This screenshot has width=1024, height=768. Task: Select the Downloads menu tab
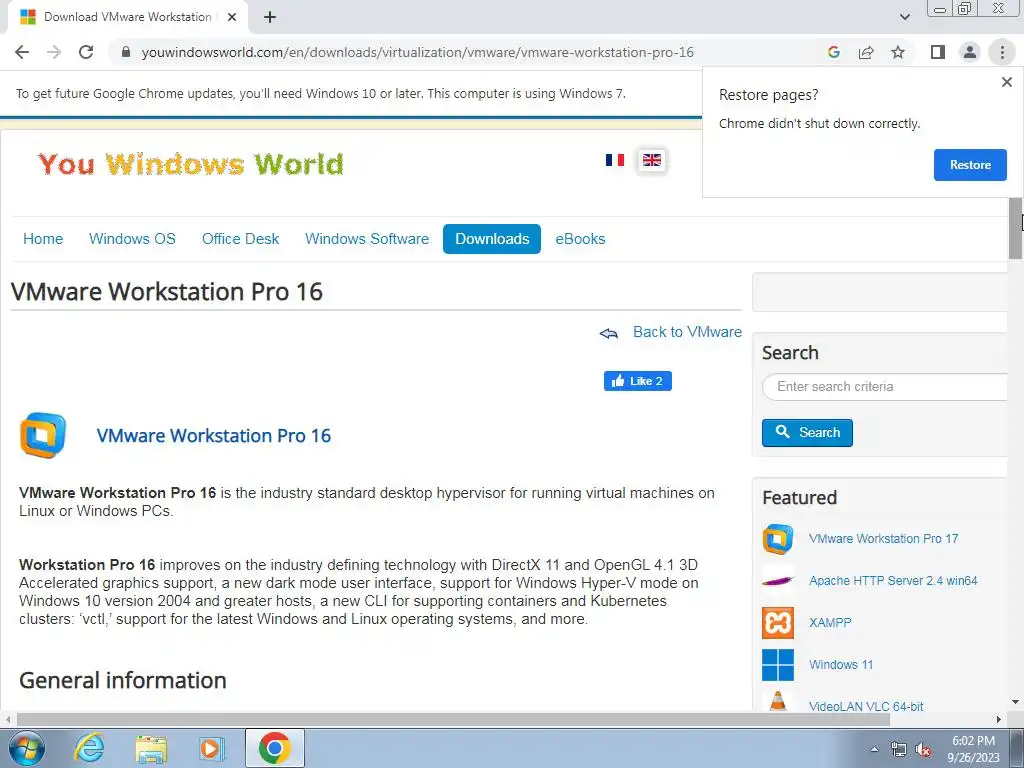click(492, 239)
